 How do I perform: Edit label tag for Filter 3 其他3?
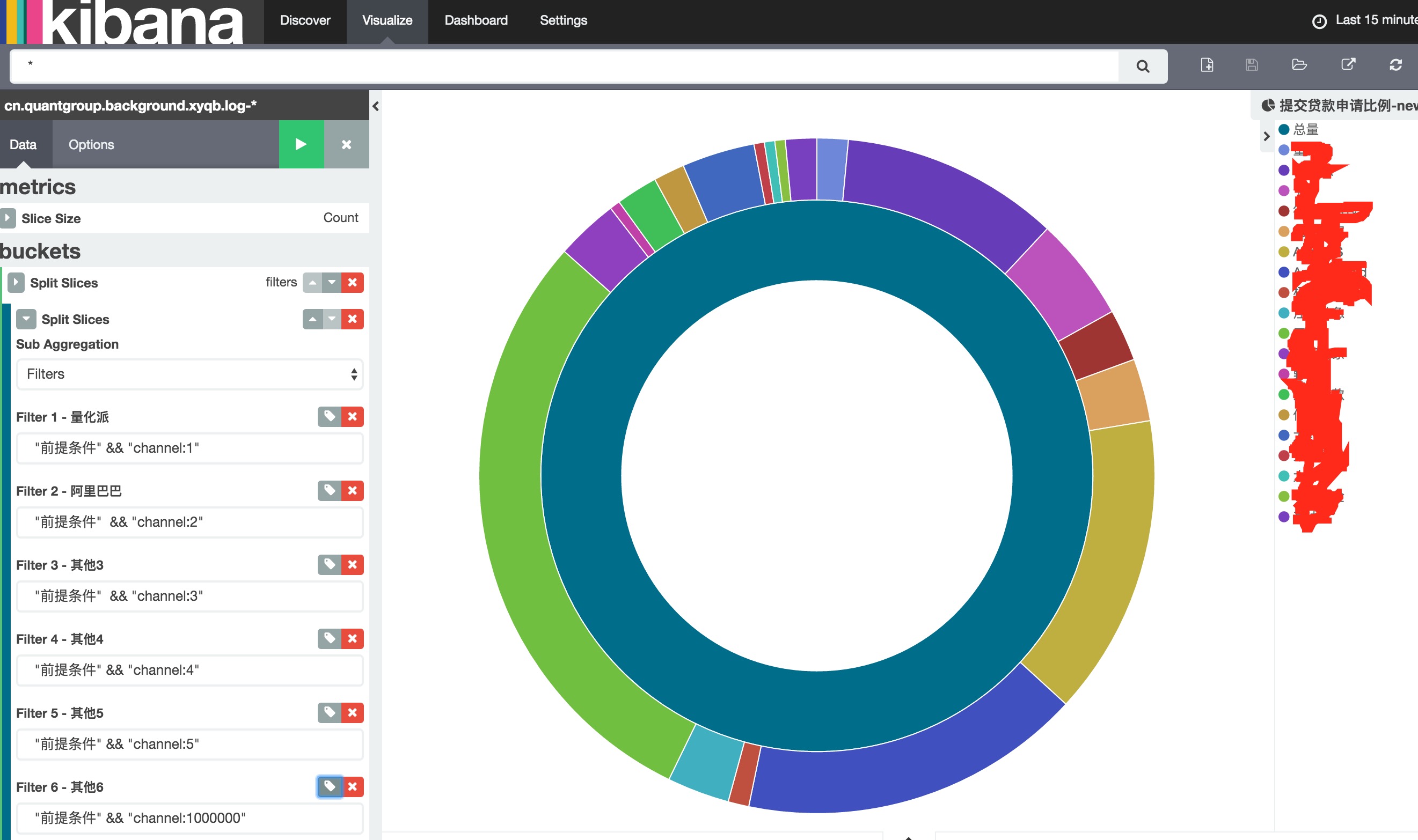click(330, 564)
